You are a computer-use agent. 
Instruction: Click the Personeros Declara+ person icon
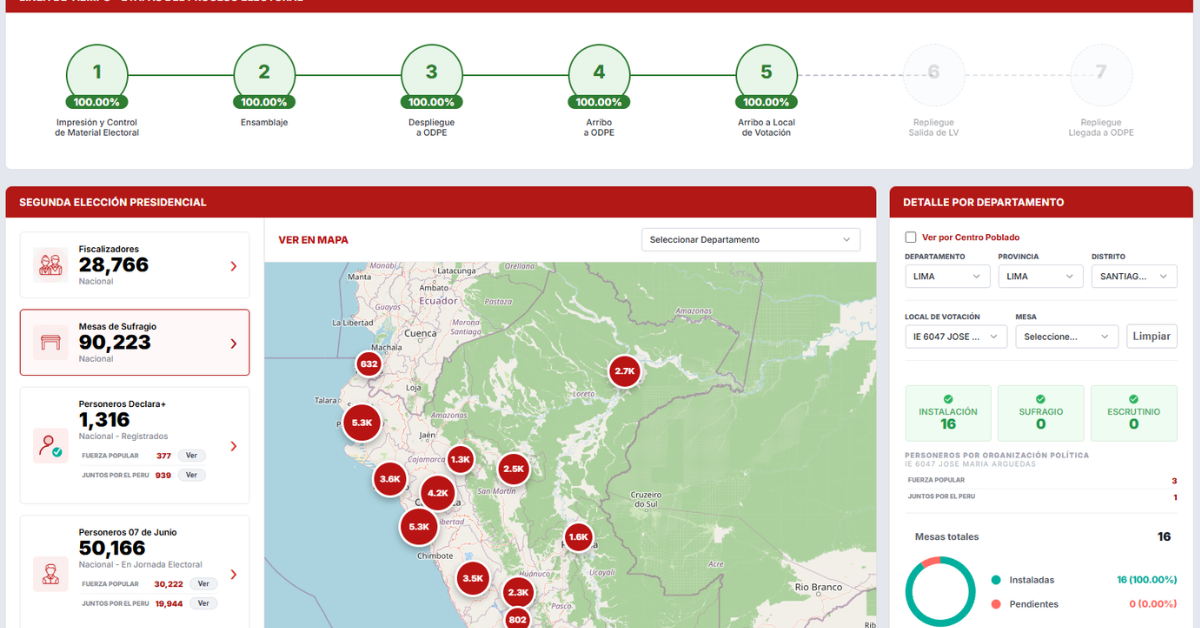[50, 445]
